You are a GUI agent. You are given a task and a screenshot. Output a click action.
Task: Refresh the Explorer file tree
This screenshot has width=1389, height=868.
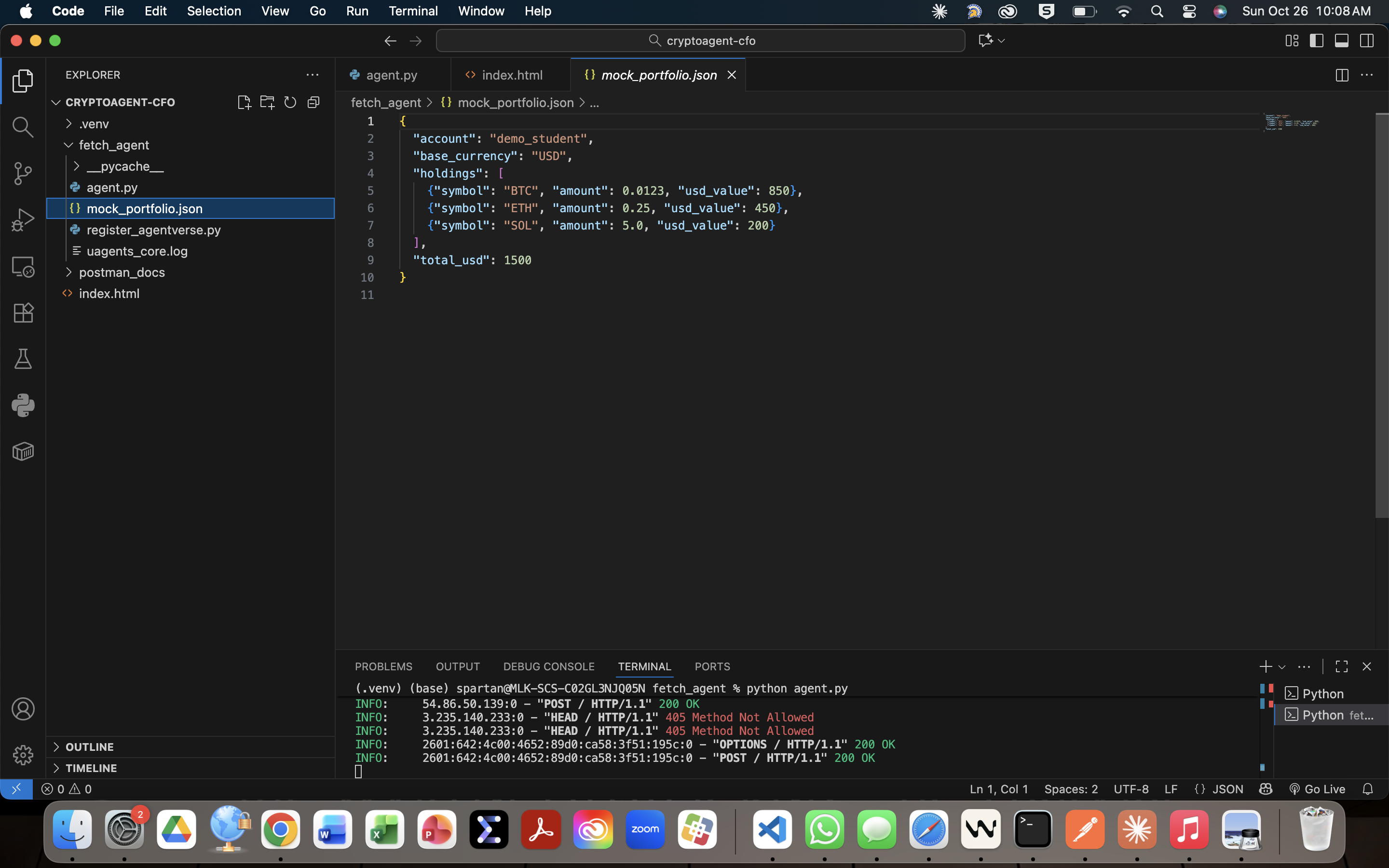290,102
